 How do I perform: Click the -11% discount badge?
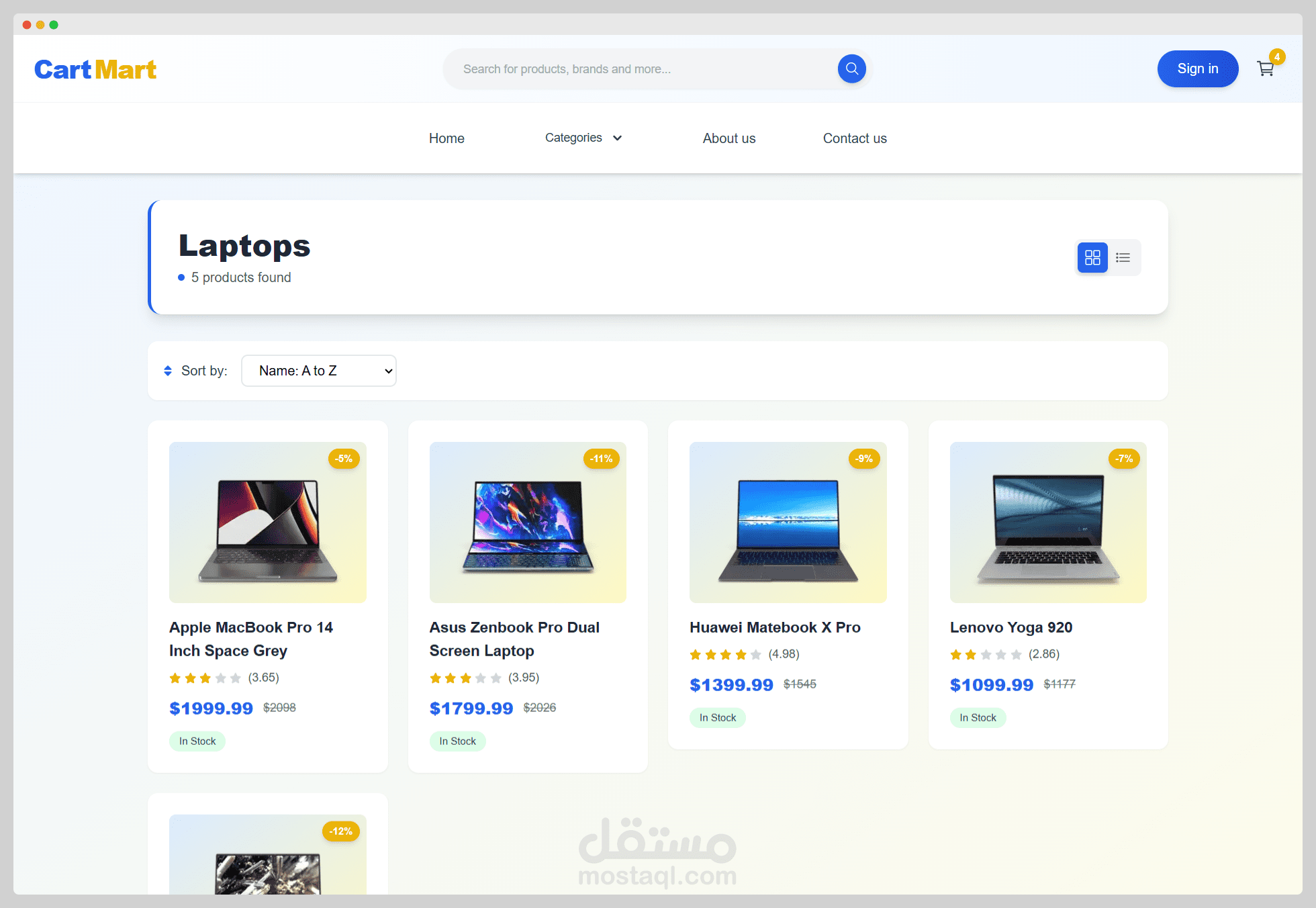click(x=602, y=459)
